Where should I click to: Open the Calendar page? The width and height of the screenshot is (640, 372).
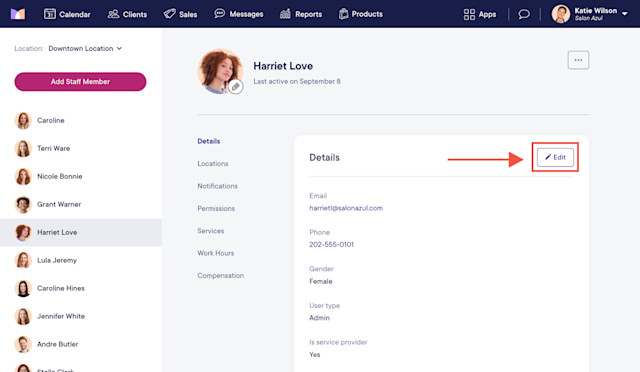67,14
